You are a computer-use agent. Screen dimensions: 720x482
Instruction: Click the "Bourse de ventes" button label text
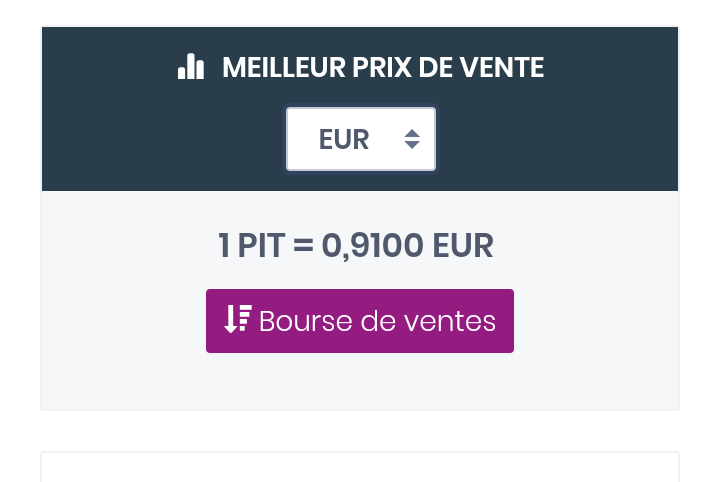tap(377, 321)
